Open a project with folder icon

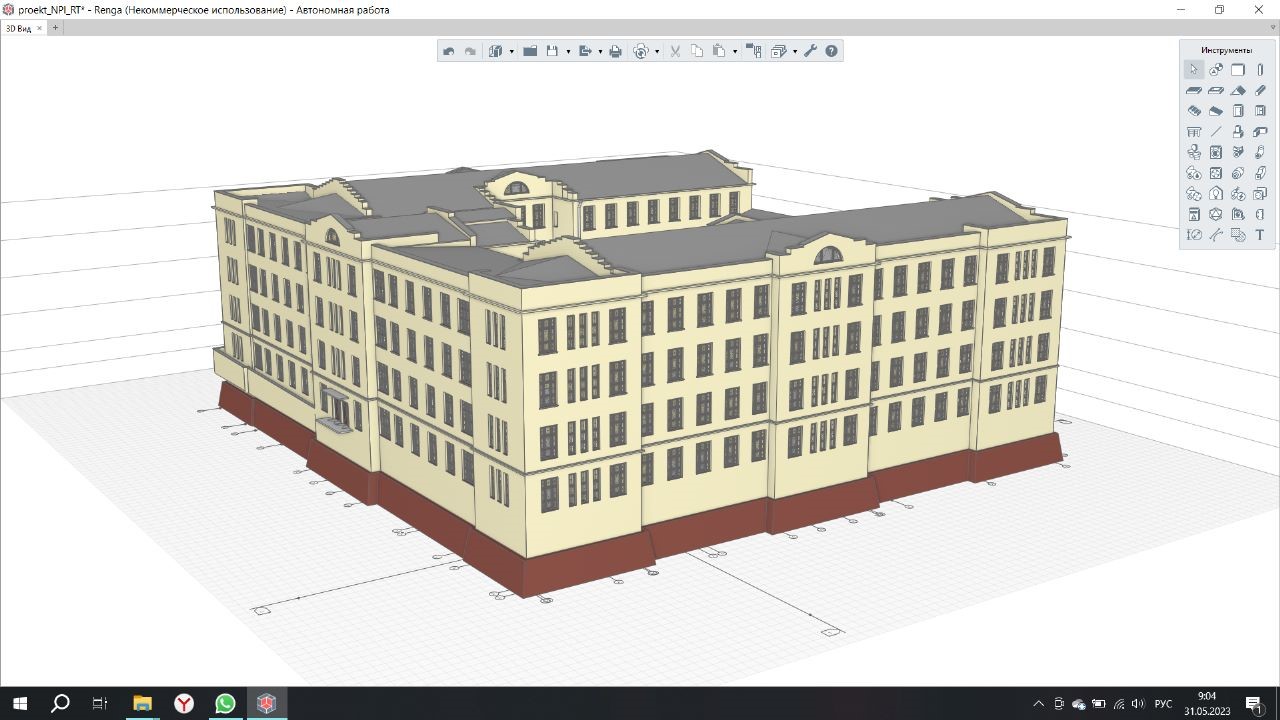[530, 51]
